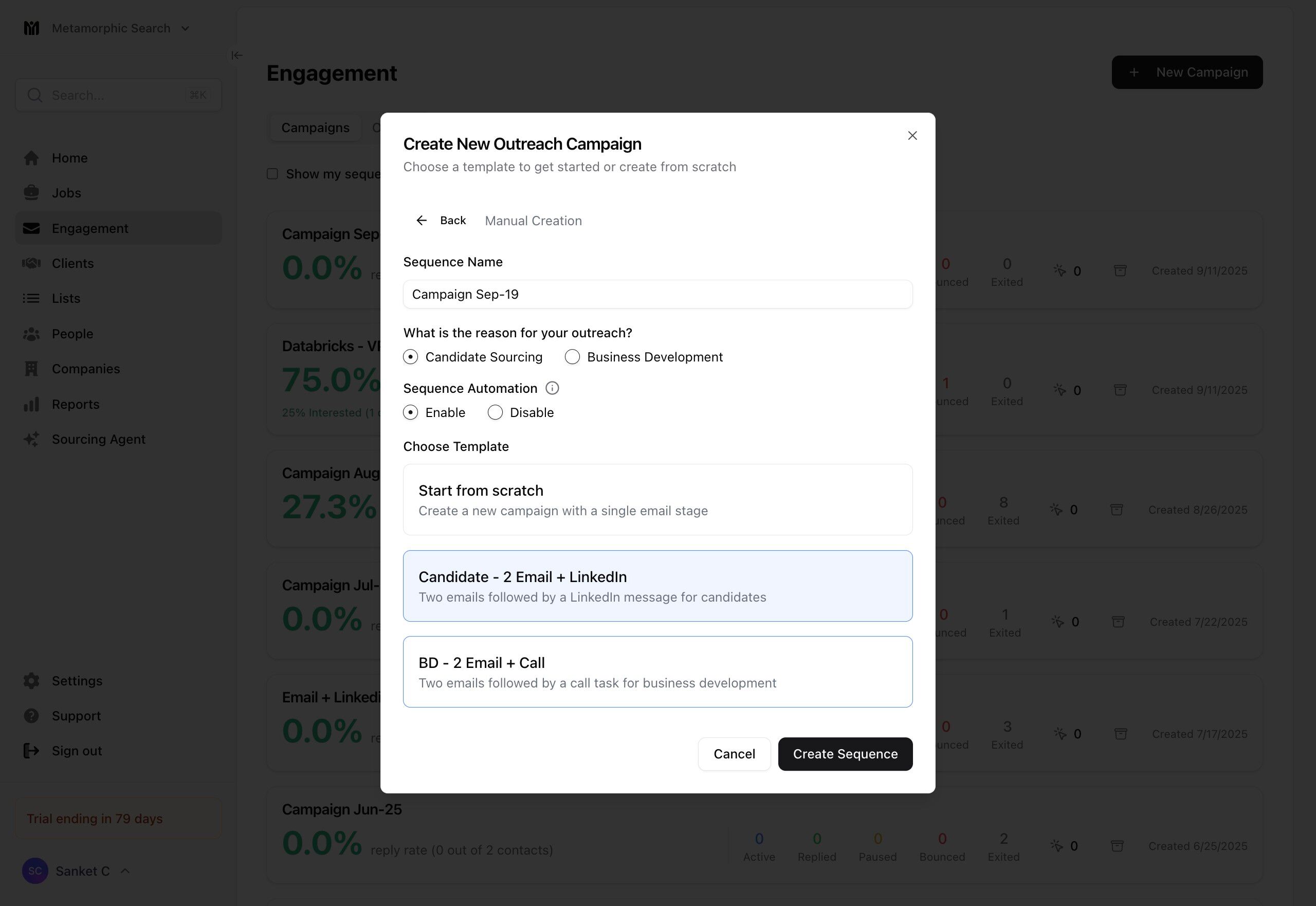Collapse the sidebar with the arrow icon
The height and width of the screenshot is (906, 1316).
pos(236,55)
